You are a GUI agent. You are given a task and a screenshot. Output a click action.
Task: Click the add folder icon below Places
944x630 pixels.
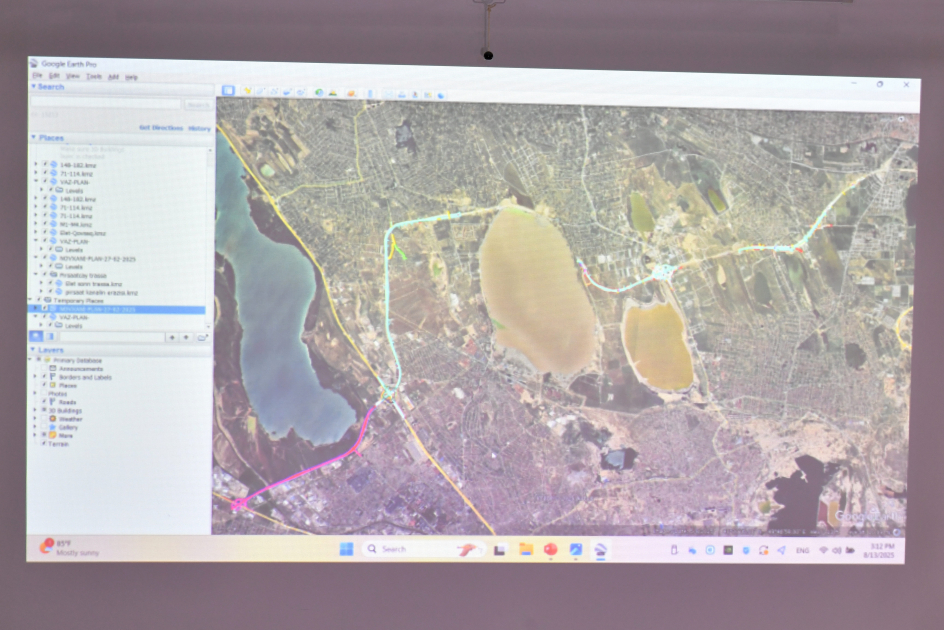201,338
